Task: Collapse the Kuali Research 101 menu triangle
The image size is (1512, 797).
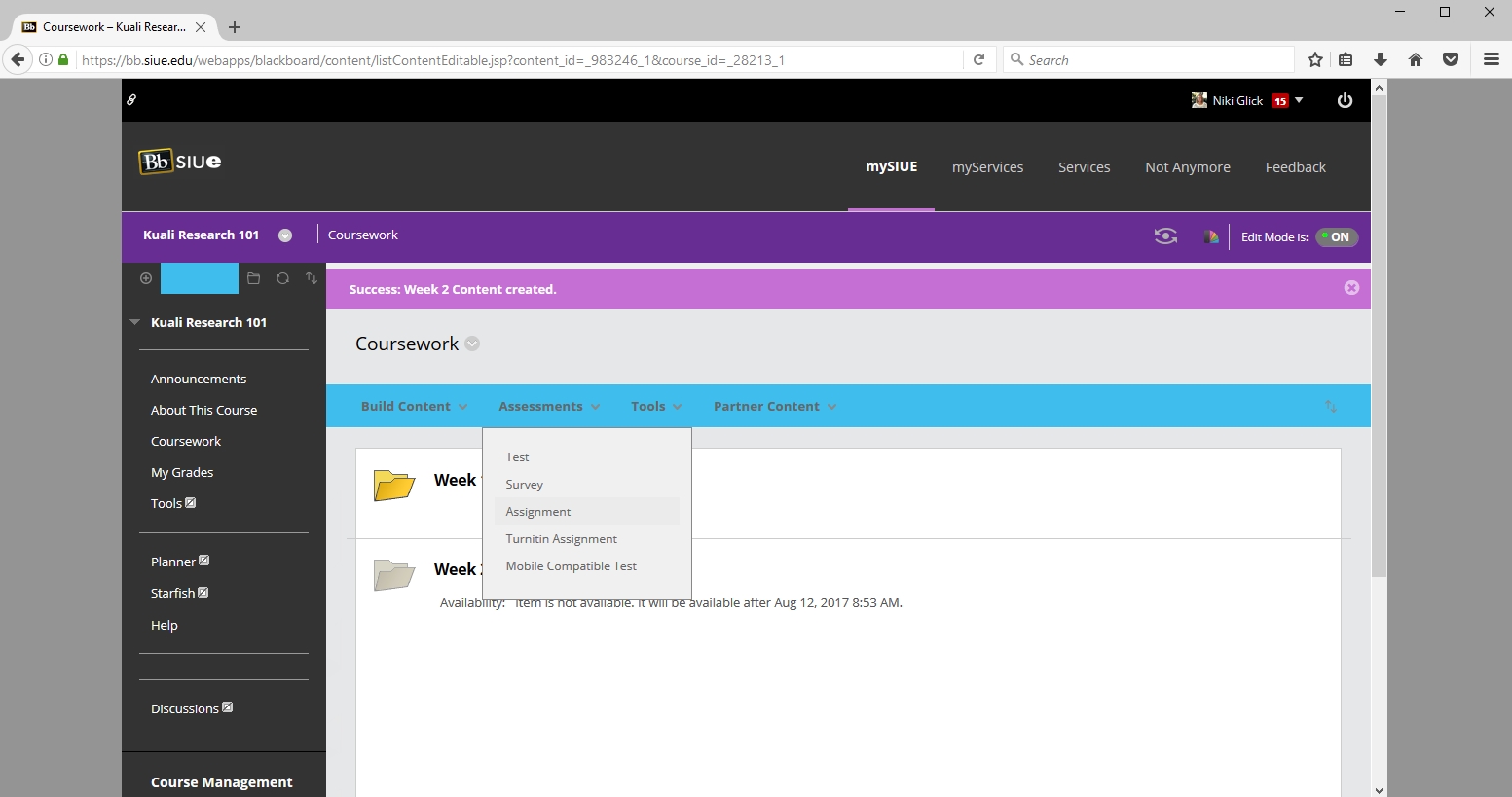Action: pos(135,322)
